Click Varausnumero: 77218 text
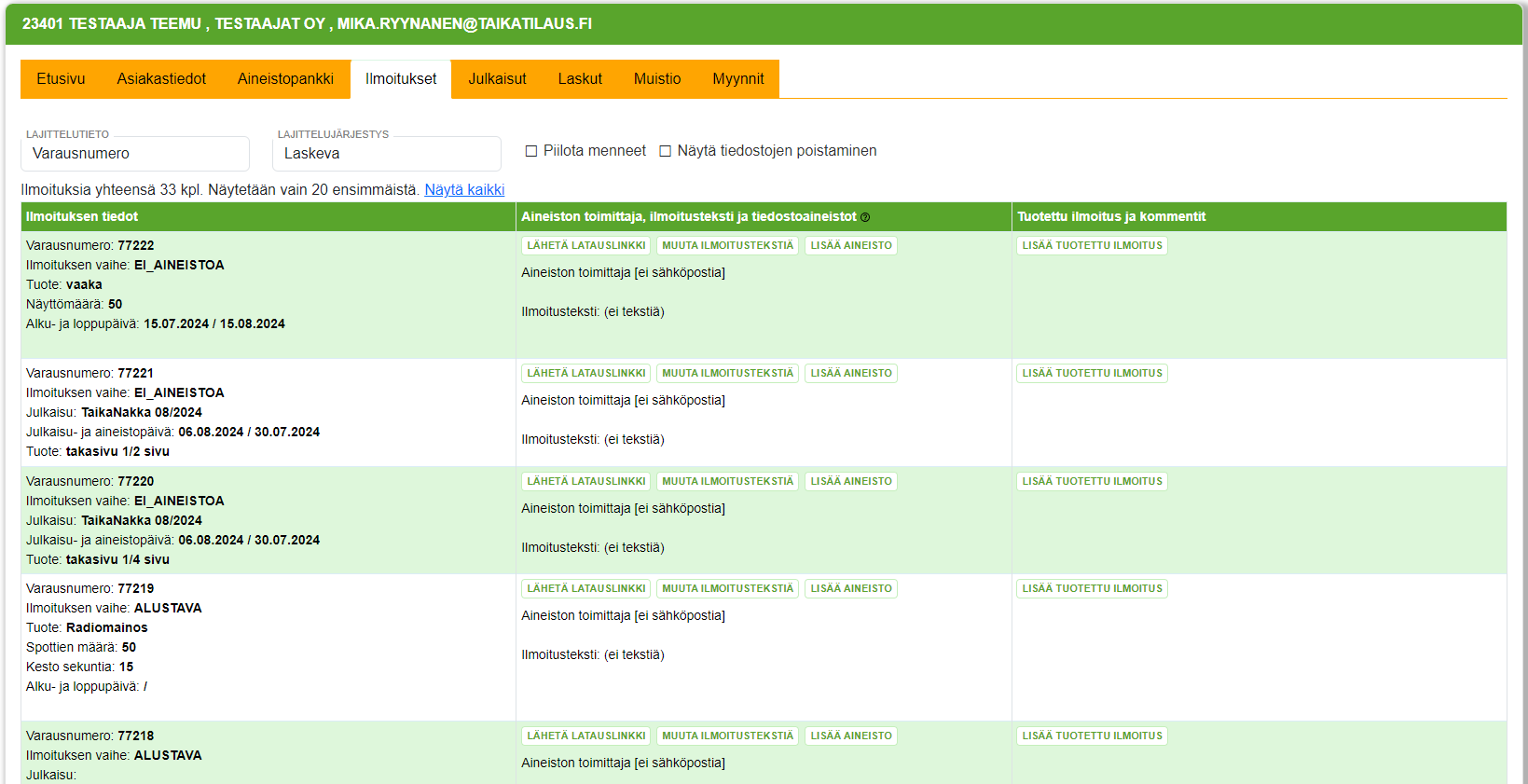 point(90,736)
